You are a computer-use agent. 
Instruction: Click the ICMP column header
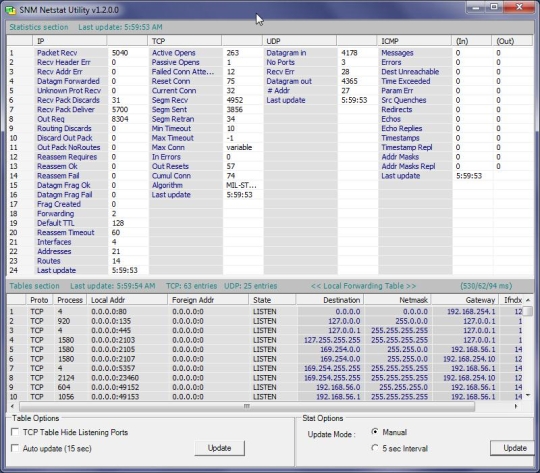point(415,41)
